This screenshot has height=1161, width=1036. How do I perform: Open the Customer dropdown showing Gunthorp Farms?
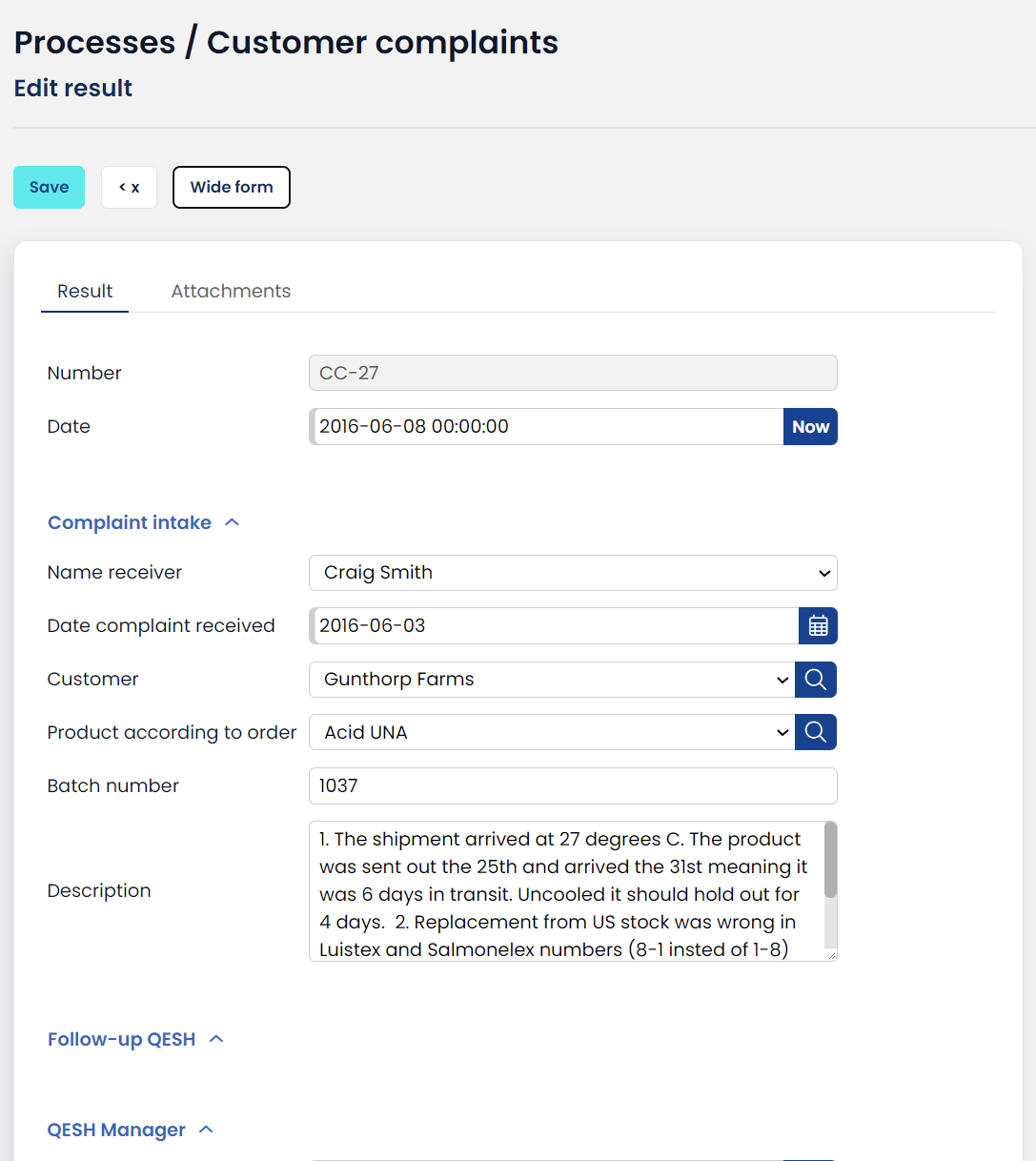coord(552,680)
